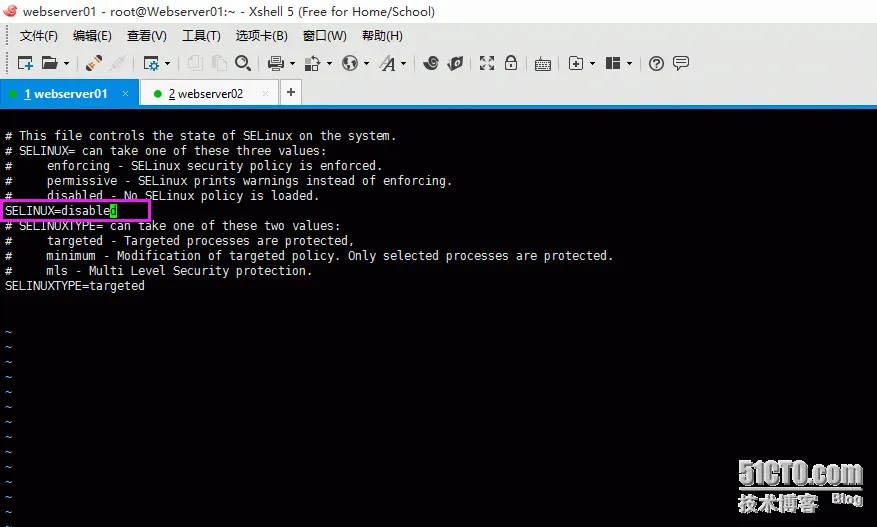Create a new session with toolbar icon
Image resolution: width=877 pixels, height=527 pixels.
pyautogui.click(x=25, y=63)
